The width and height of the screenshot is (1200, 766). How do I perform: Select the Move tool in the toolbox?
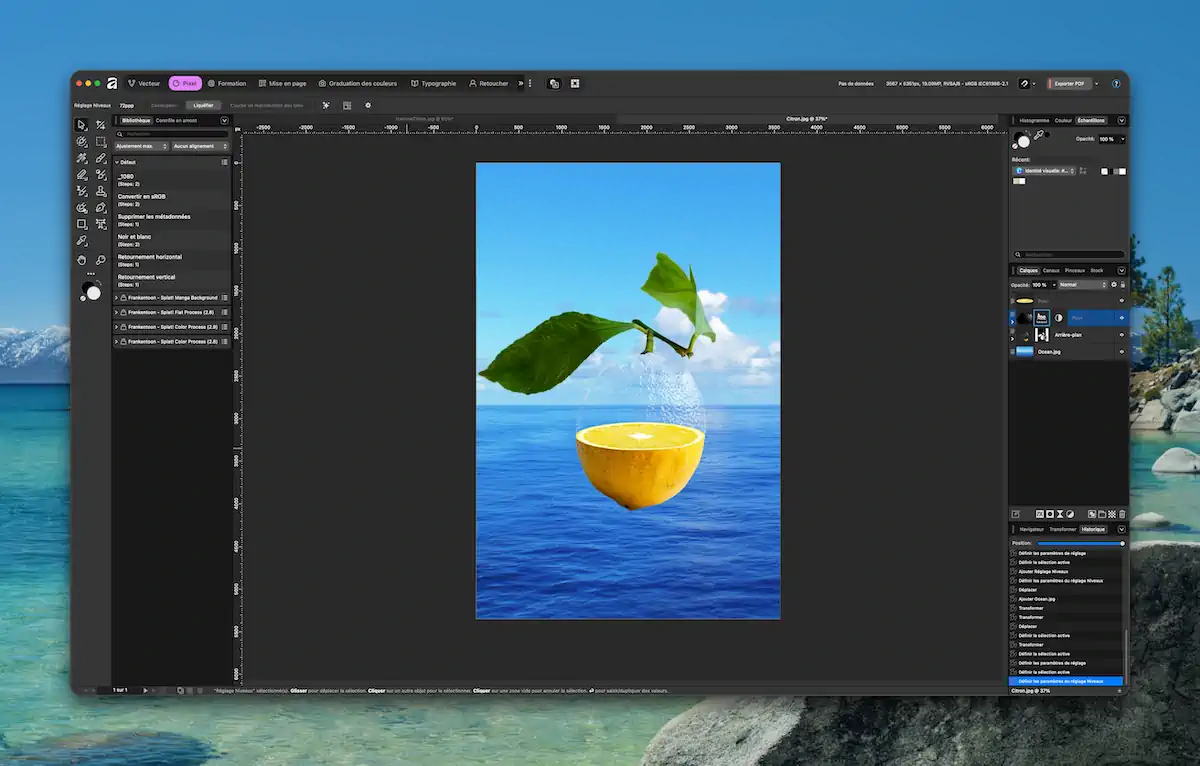[82, 125]
